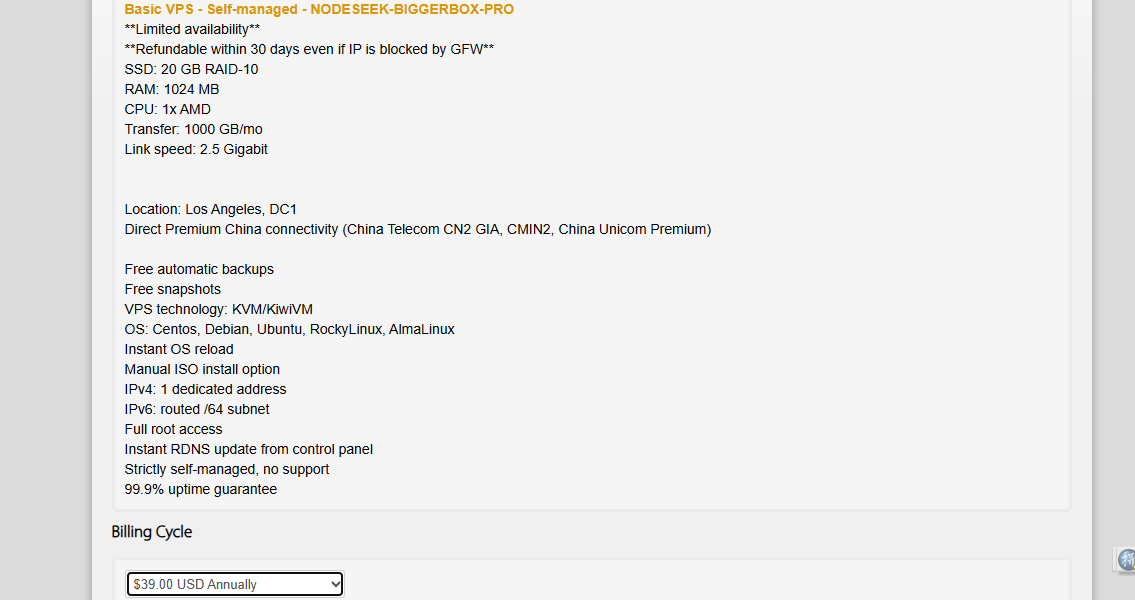
Task: Click the RAM: 1024 MB spec line
Action: click(x=172, y=90)
